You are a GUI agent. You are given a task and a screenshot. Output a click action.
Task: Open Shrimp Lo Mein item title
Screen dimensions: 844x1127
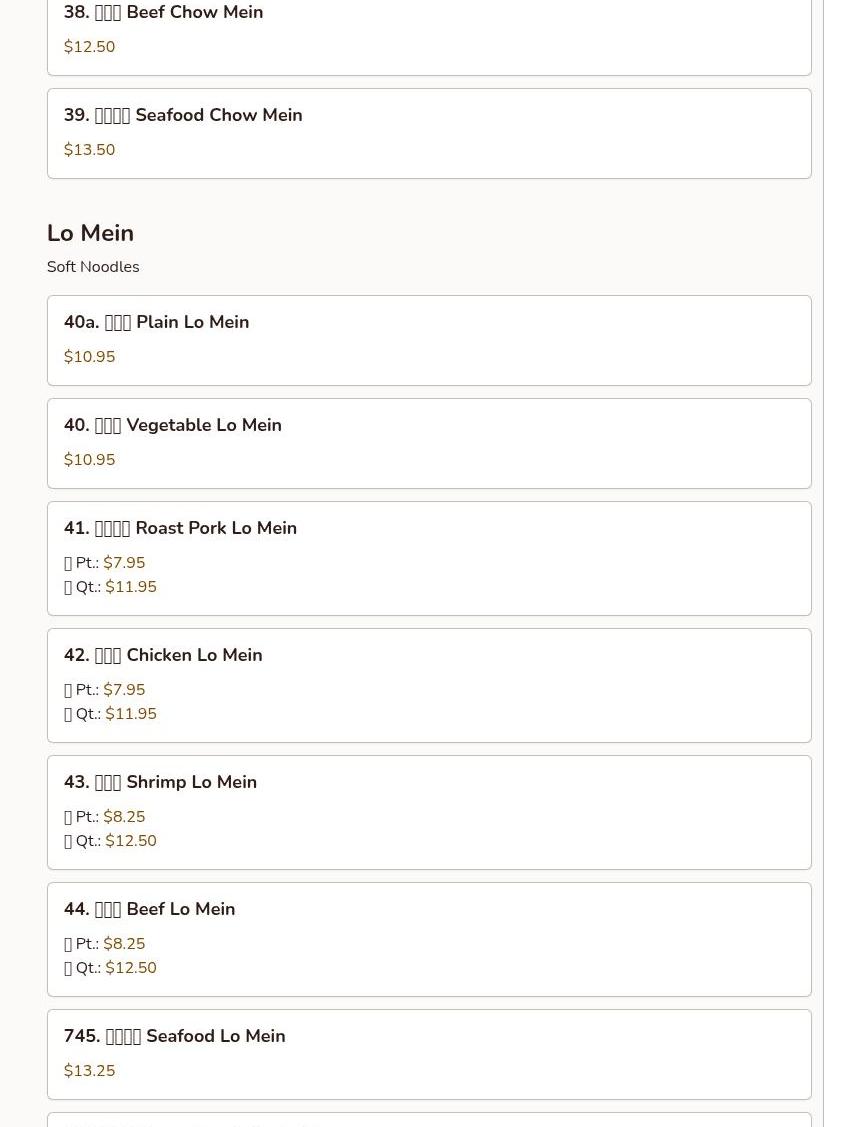(160, 782)
